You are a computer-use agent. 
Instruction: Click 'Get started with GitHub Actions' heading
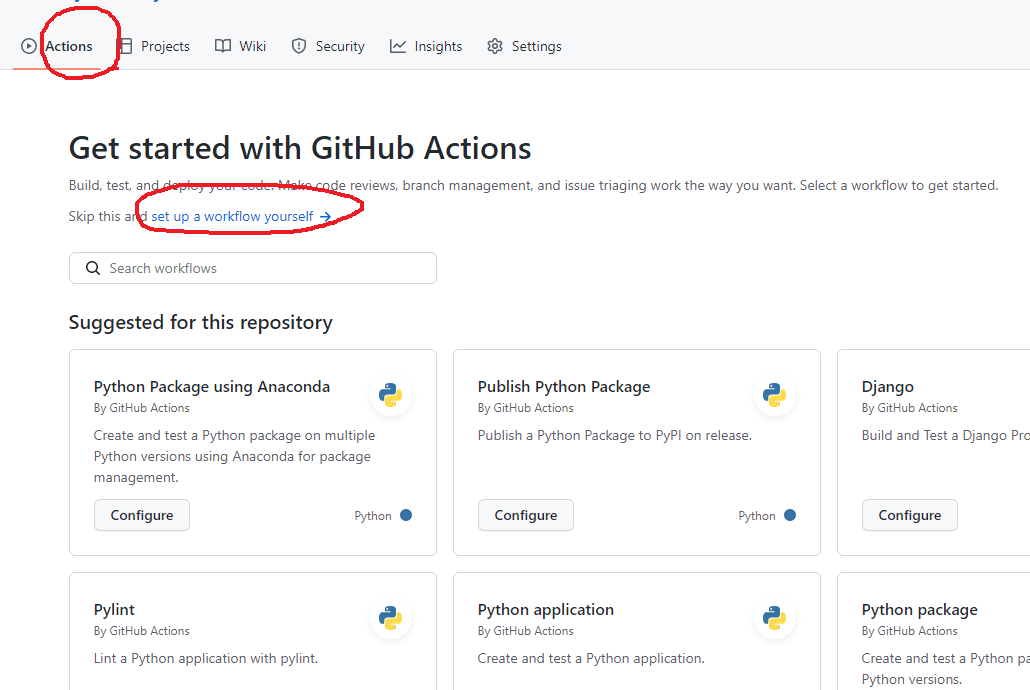[300, 148]
